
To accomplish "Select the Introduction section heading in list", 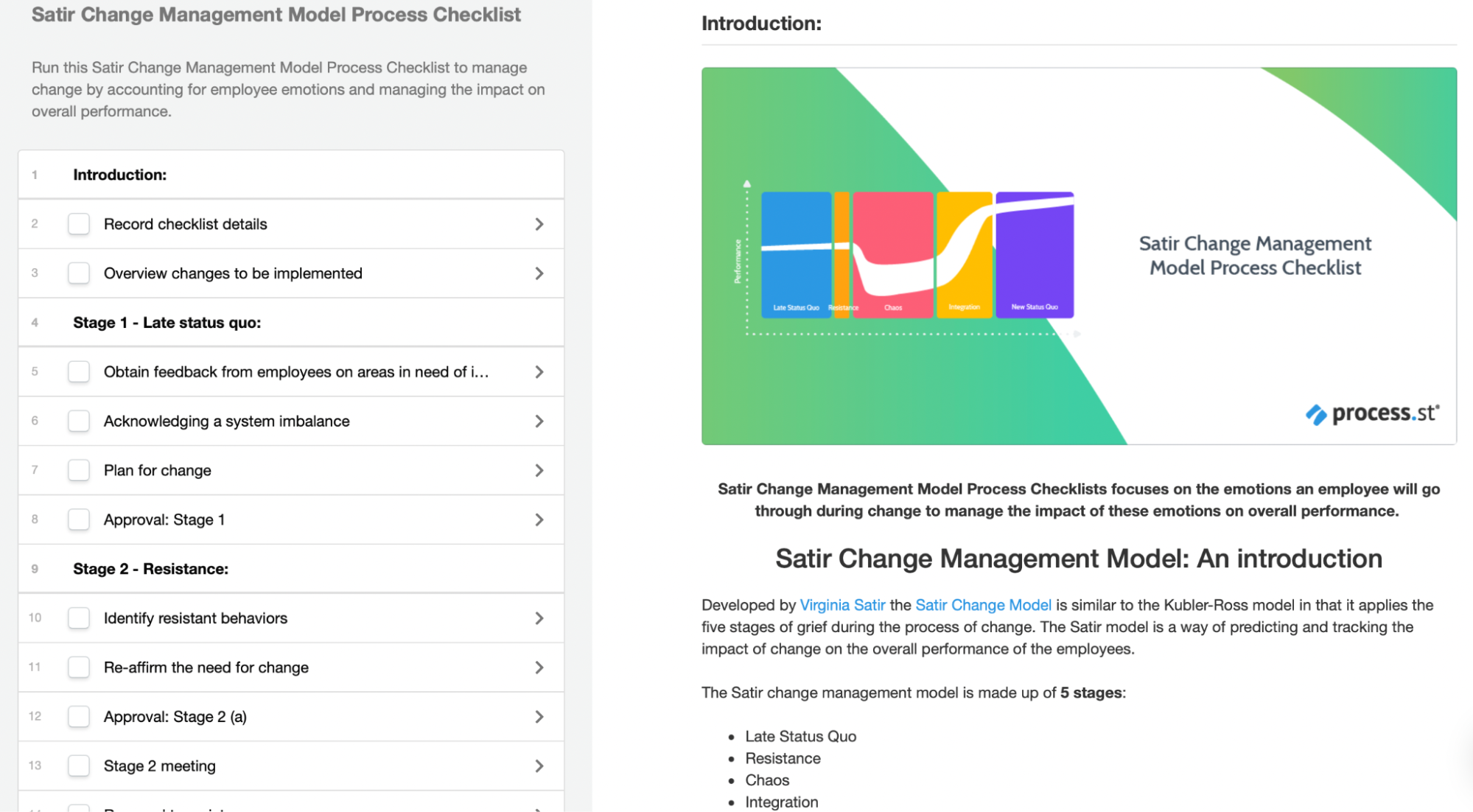I will coord(119,175).
